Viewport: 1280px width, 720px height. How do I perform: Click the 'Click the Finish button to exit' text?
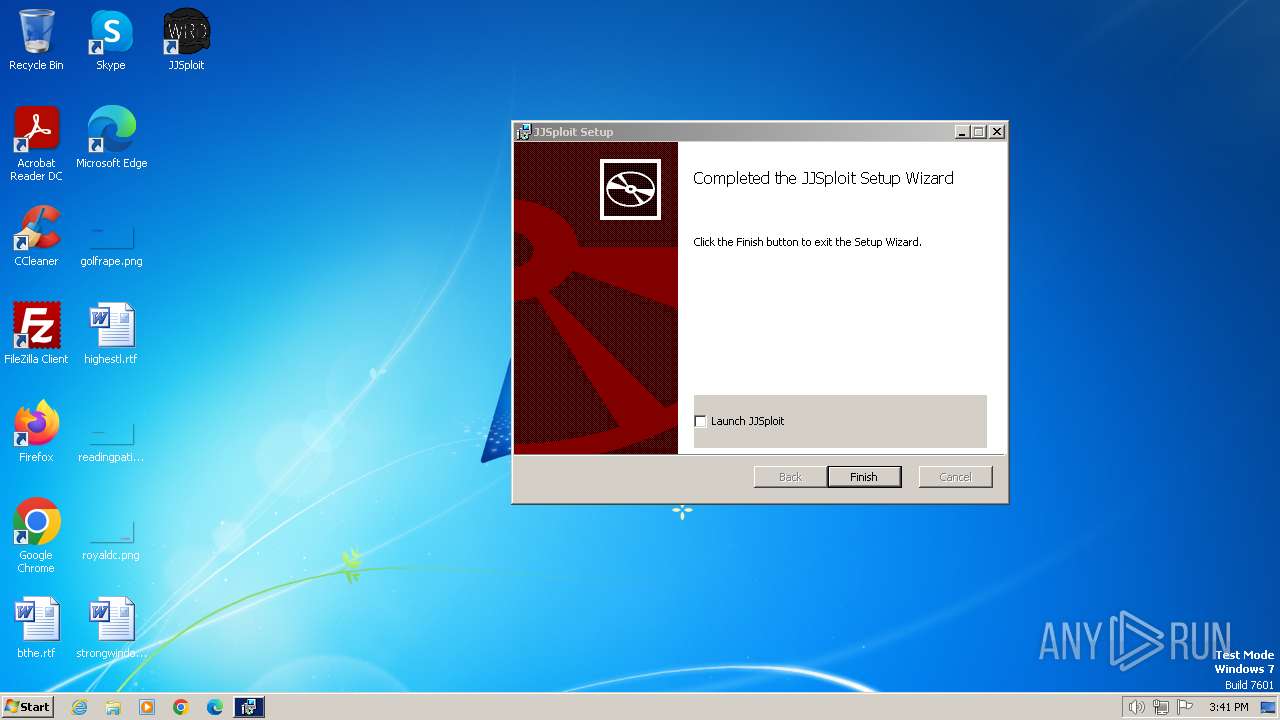click(807, 242)
